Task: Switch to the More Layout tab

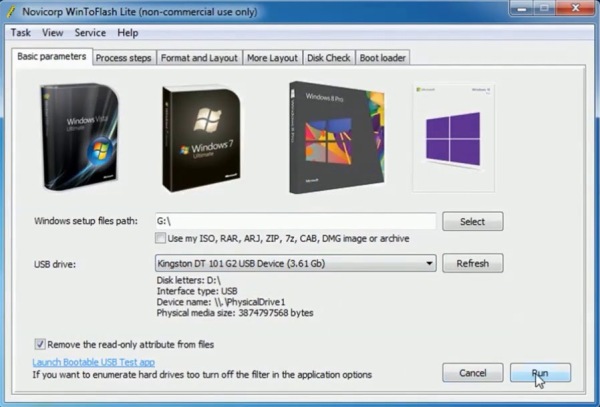Action: click(x=272, y=58)
